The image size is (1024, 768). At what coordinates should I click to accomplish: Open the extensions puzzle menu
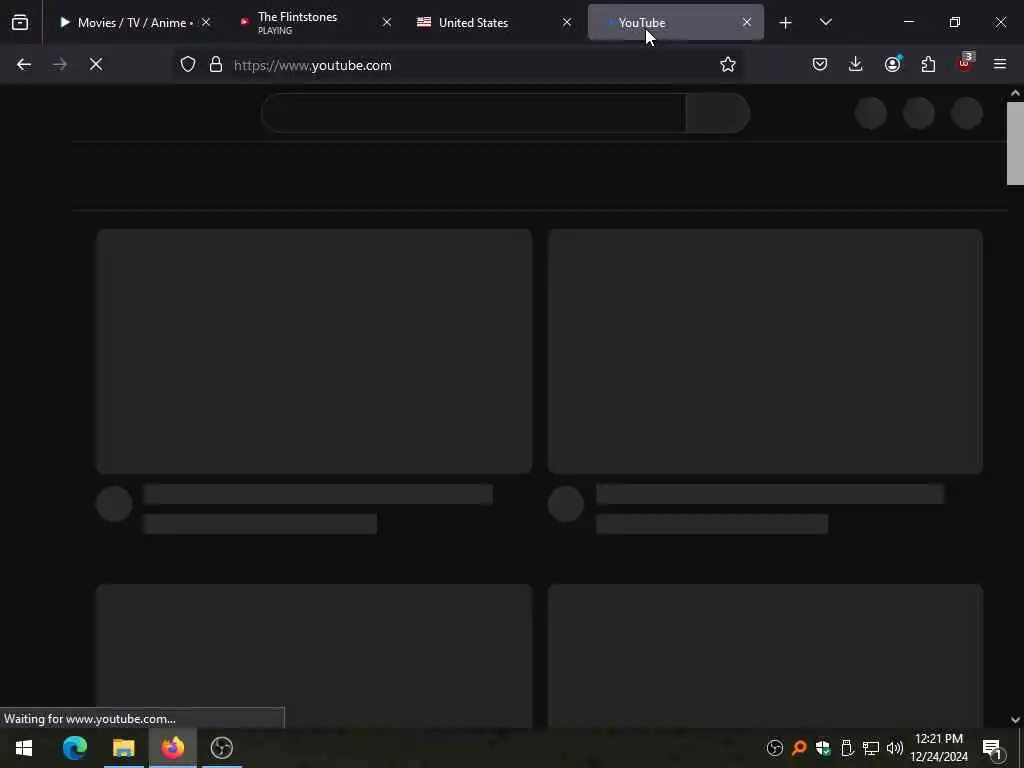click(928, 64)
